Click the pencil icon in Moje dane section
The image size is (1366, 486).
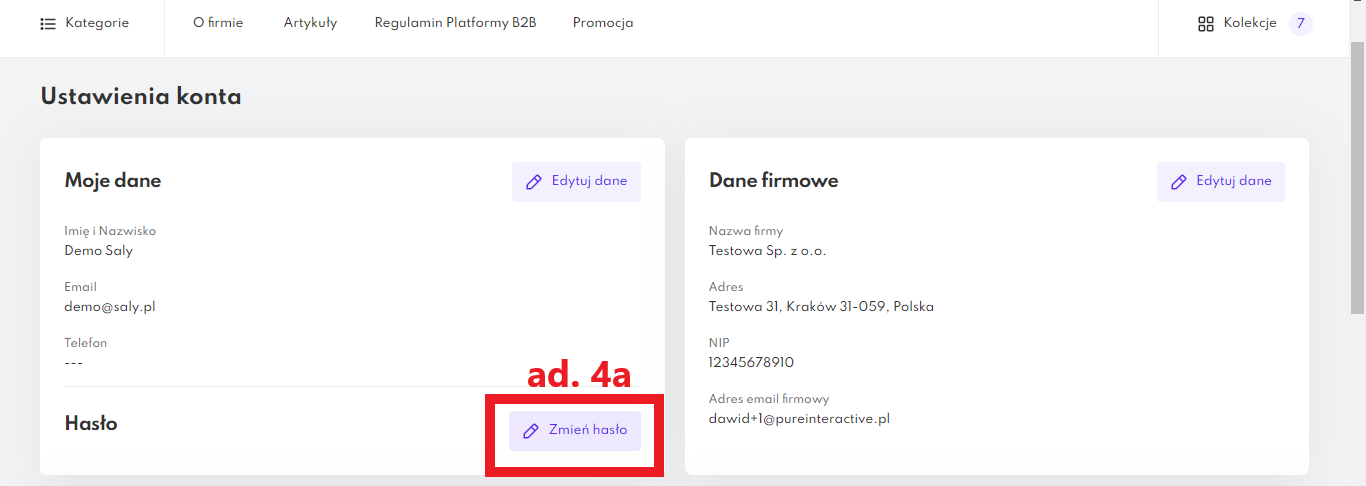(x=534, y=182)
